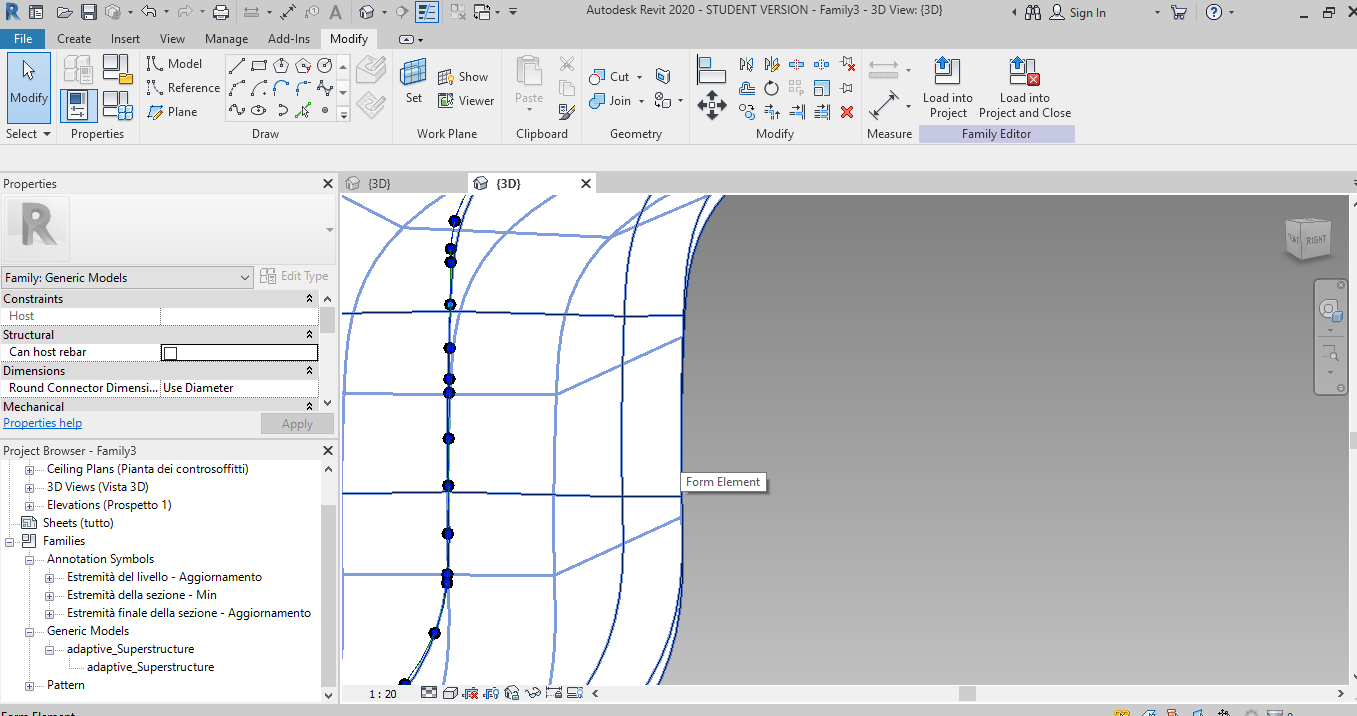Open the File menu
Image resolution: width=1357 pixels, height=716 pixels.
22,38
